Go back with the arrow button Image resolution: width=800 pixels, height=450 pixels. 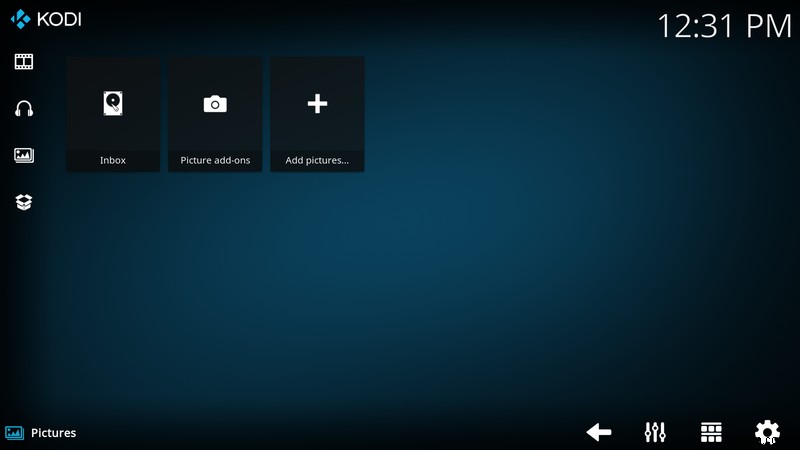(x=599, y=432)
